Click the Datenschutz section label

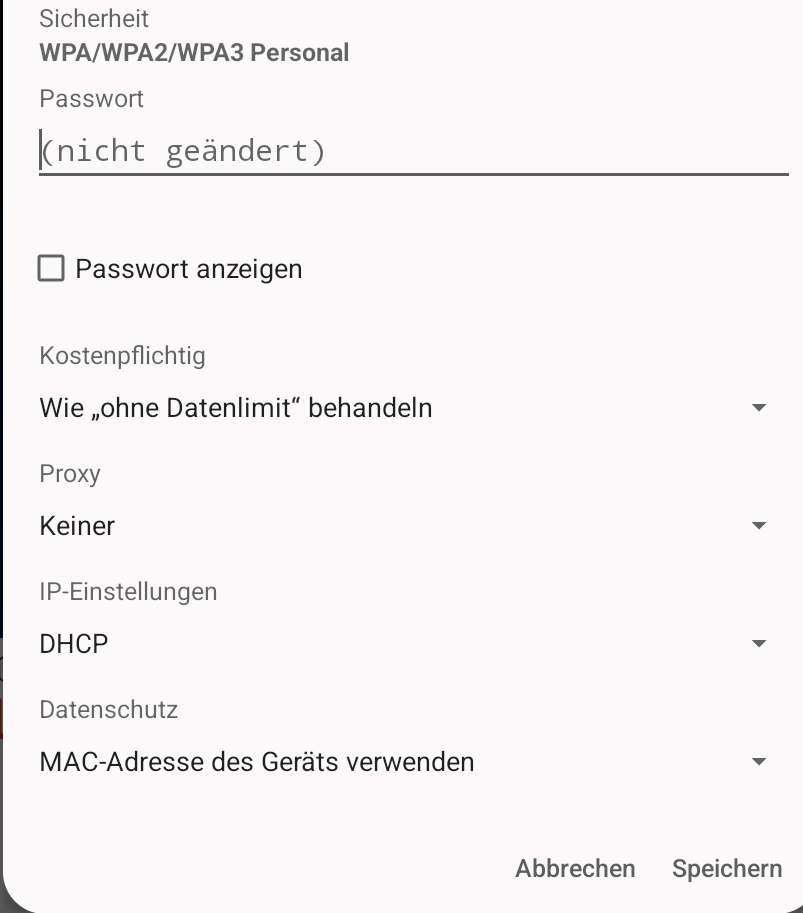pos(108,709)
